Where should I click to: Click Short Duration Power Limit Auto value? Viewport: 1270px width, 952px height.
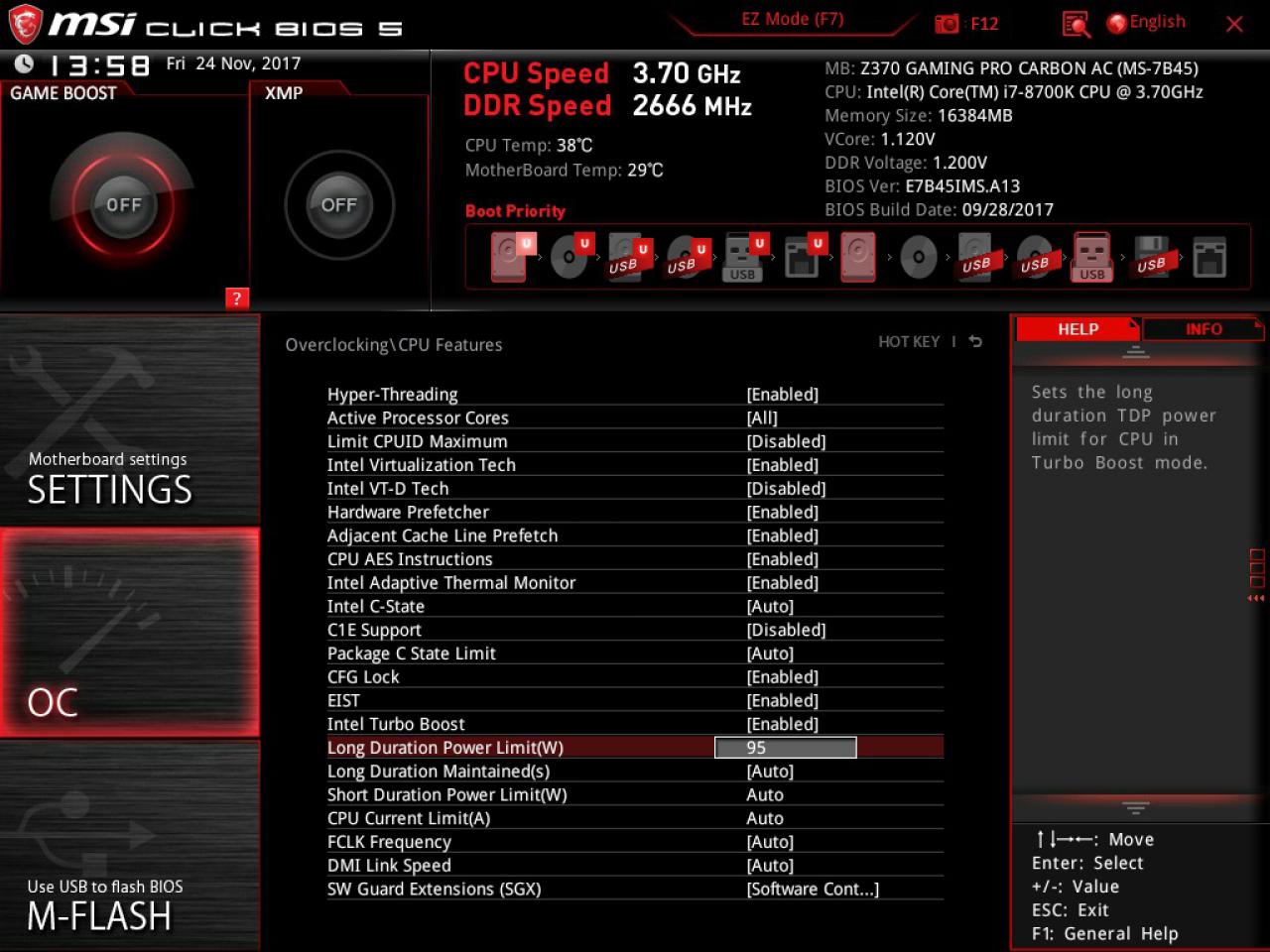pos(765,795)
